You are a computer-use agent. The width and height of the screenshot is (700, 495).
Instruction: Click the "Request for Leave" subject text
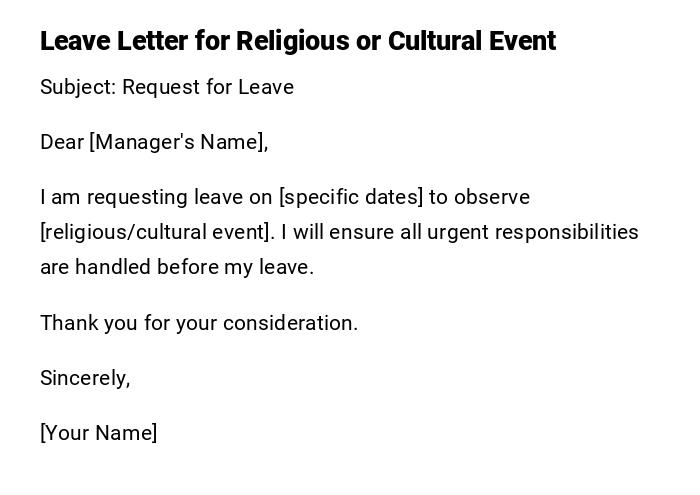pos(208,87)
